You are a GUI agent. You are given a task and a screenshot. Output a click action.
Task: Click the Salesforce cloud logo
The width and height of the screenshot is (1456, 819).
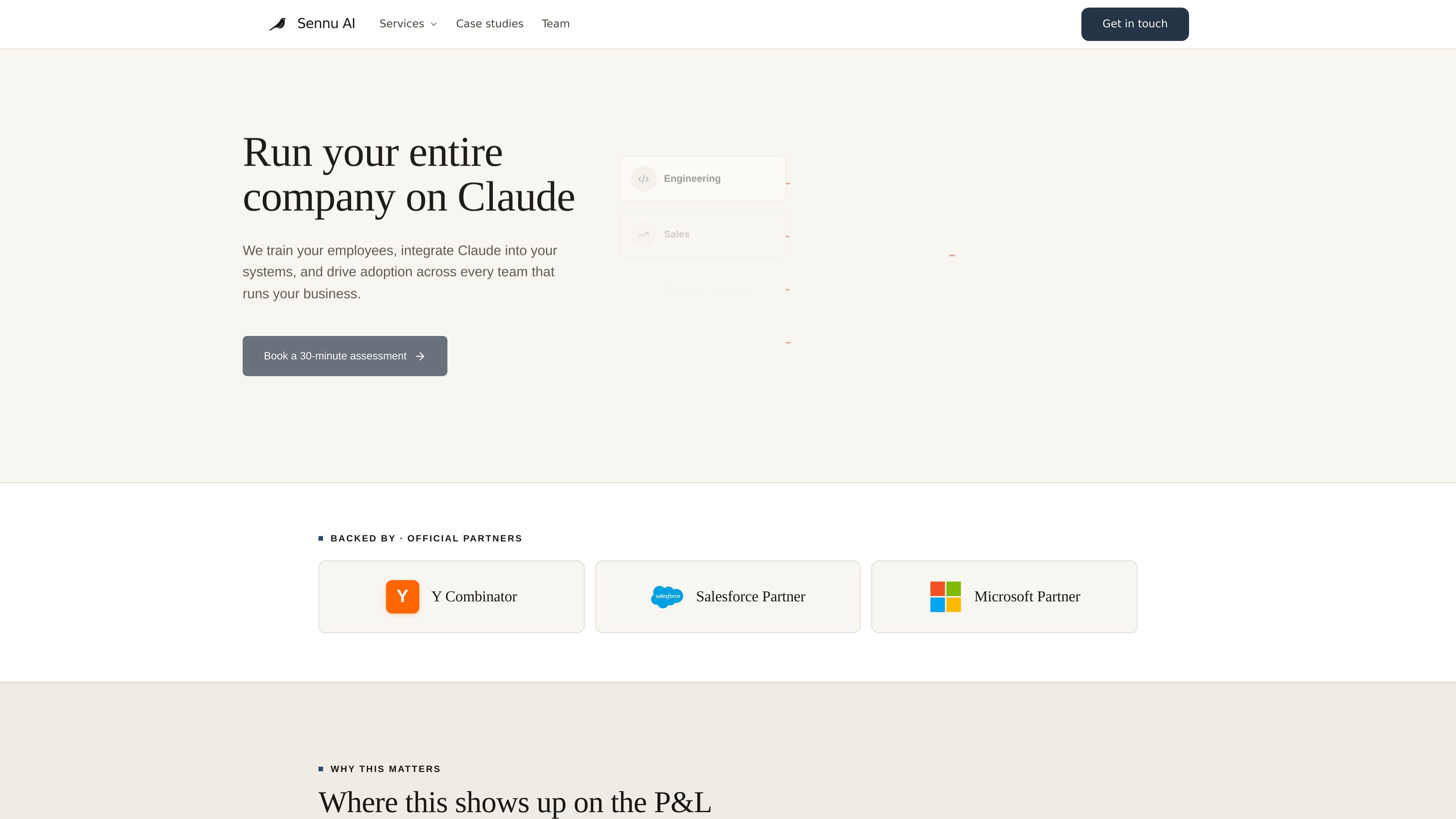point(667,596)
